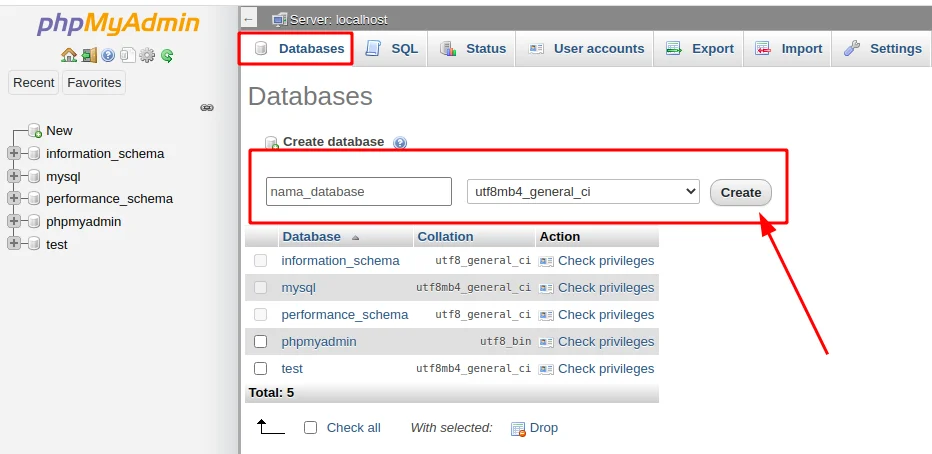The image size is (932, 454).
Task: Click the Database column header to sort
Action: tap(311, 237)
